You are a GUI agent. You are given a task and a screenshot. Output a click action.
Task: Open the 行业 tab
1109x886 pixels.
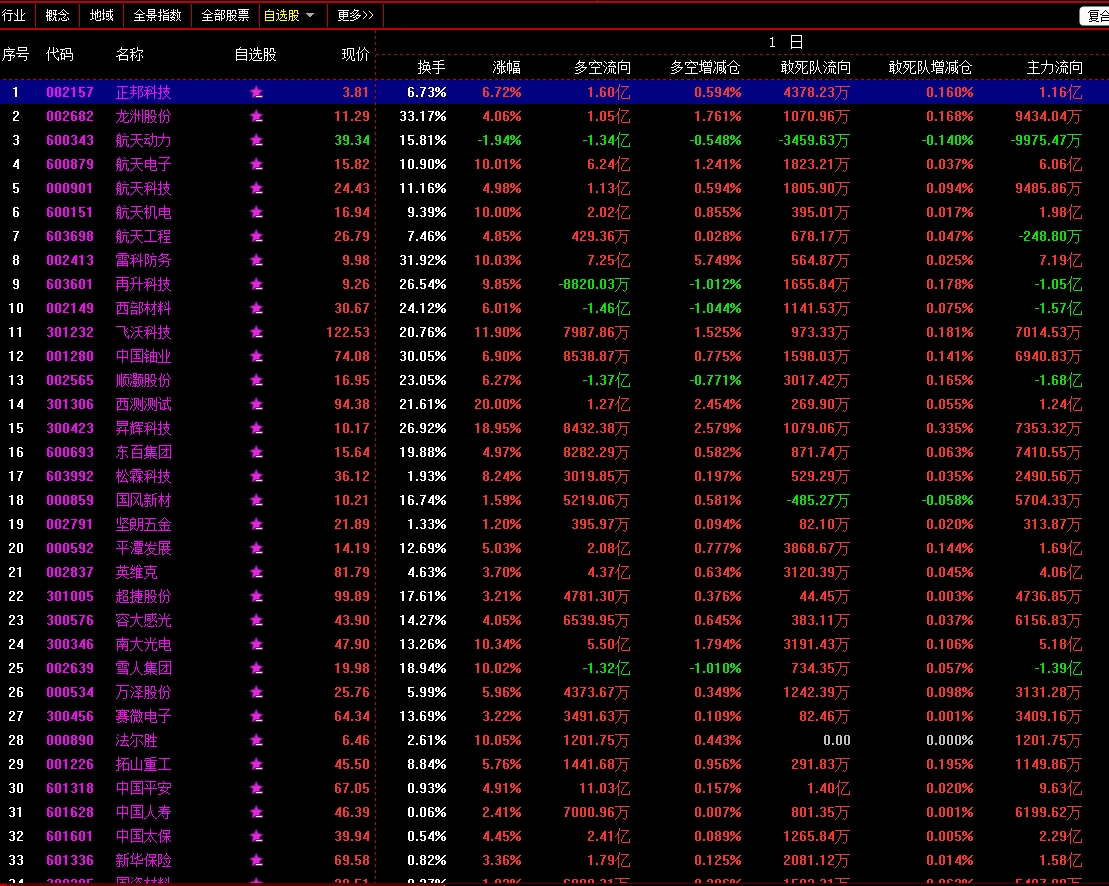click(13, 16)
